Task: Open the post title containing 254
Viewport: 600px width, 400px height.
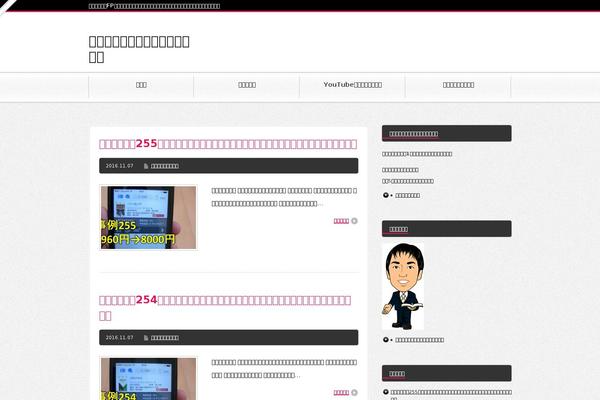Action: (225, 308)
